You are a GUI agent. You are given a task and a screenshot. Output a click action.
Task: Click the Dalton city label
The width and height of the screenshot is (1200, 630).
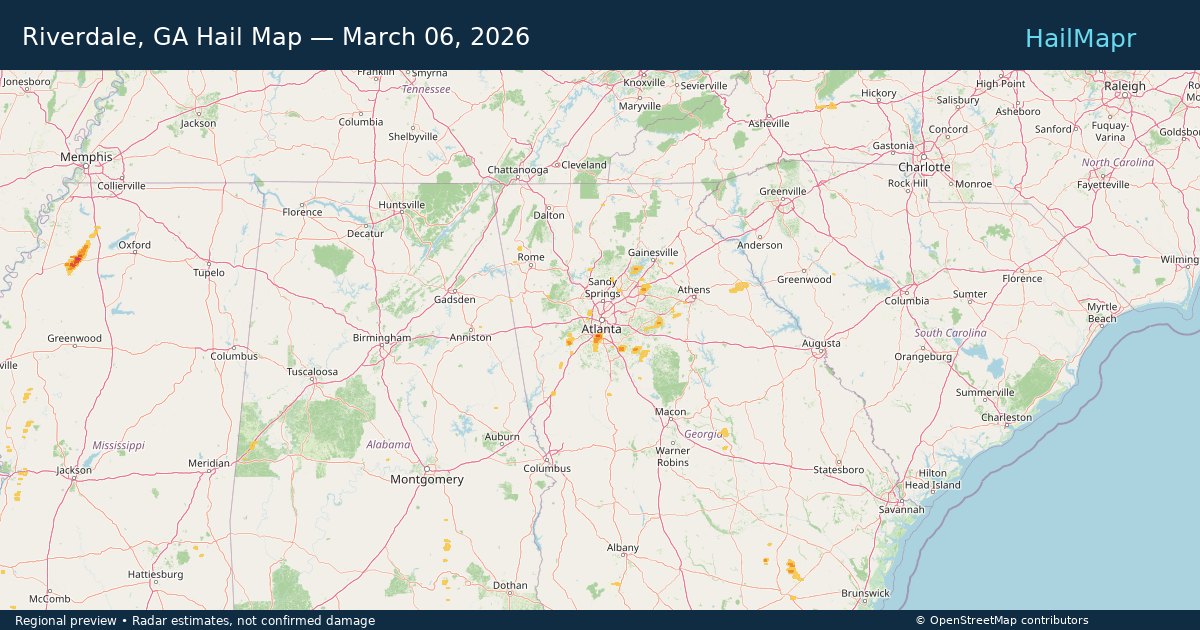coord(549,215)
